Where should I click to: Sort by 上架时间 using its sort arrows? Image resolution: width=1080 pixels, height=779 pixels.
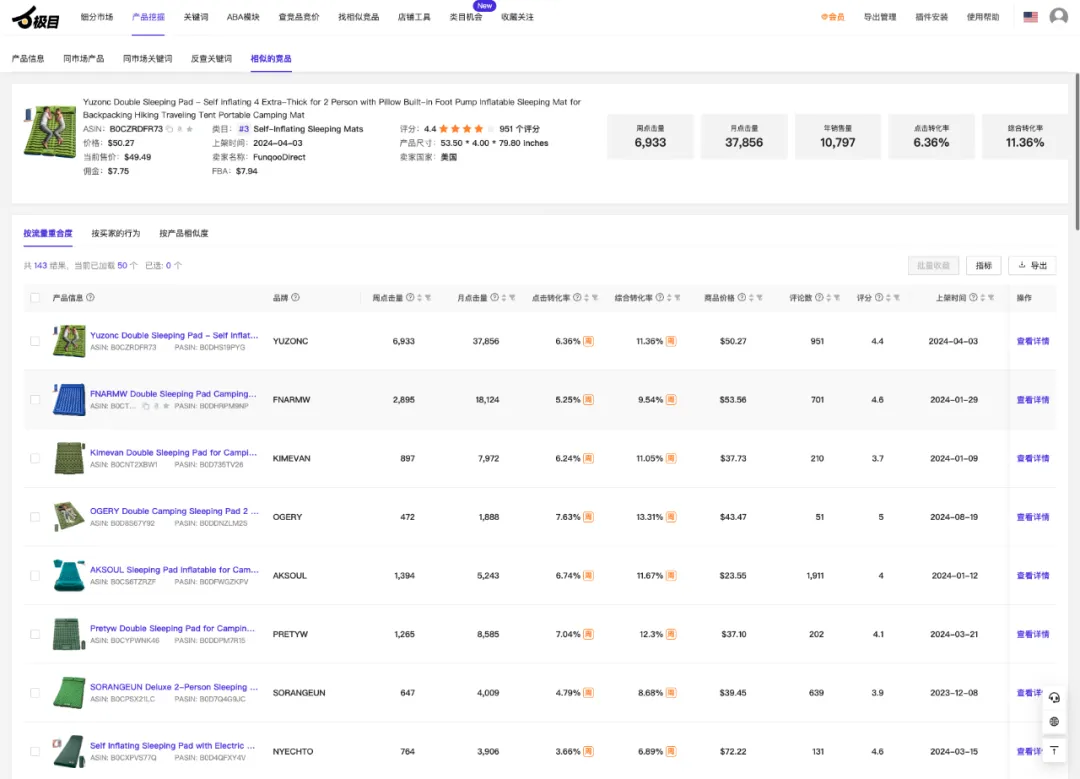point(983,298)
